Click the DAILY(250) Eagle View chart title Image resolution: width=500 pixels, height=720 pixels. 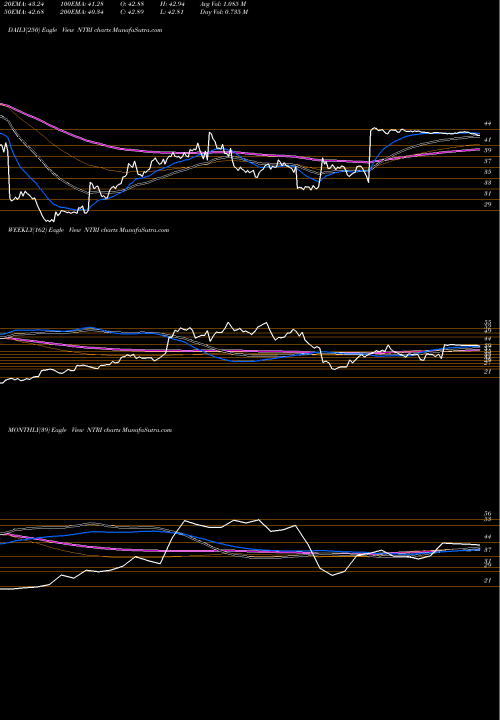[85, 30]
